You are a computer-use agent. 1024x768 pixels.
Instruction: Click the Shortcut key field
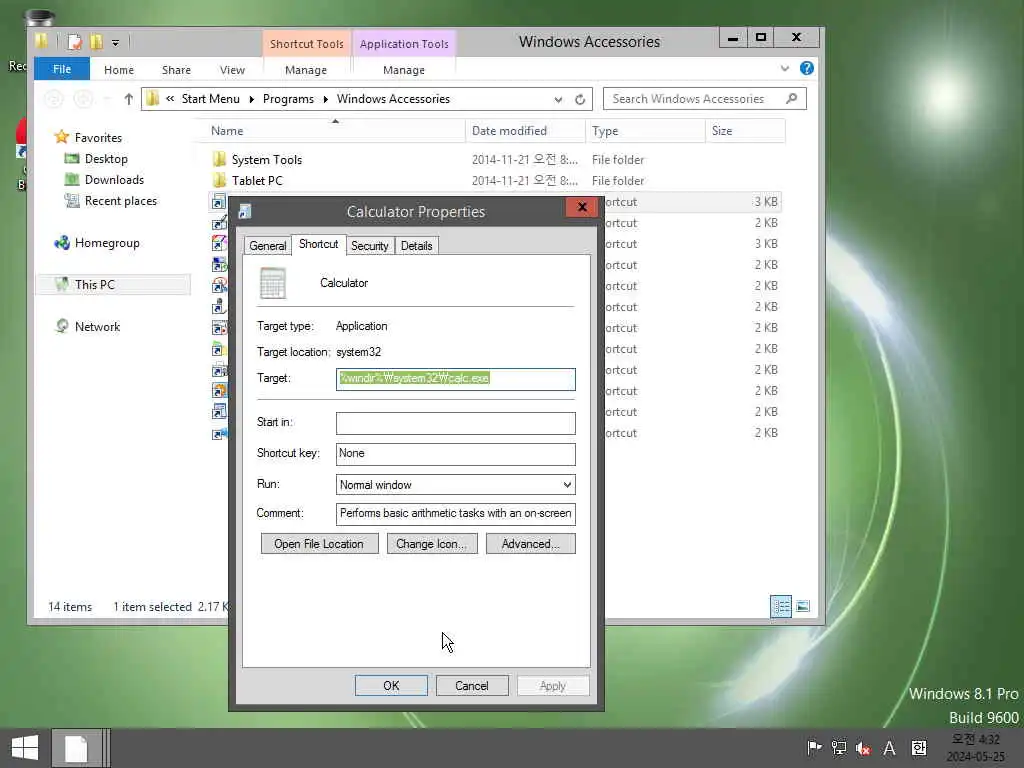tap(455, 454)
